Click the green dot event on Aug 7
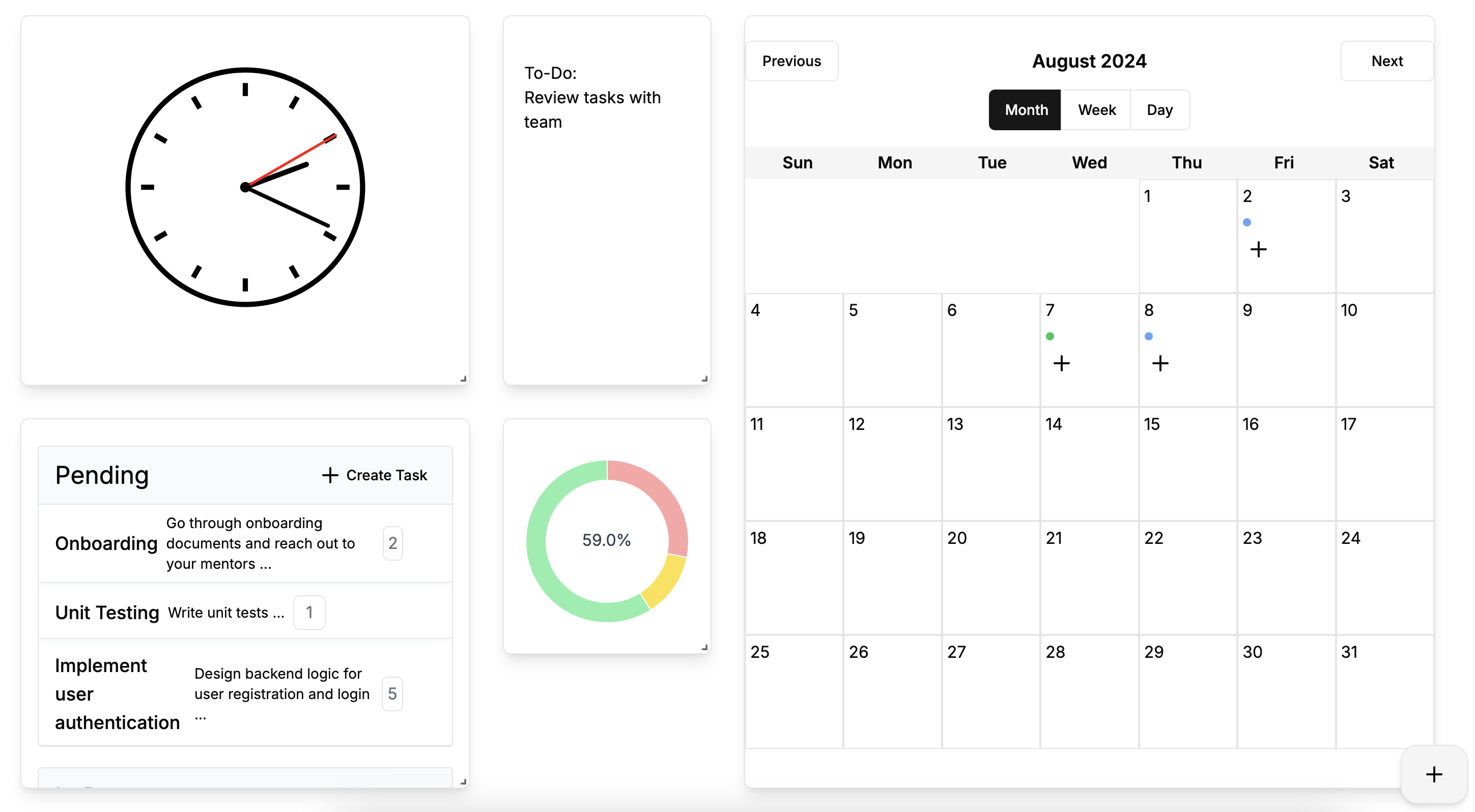Screen dimensions: 1475x812 click(x=1049, y=336)
